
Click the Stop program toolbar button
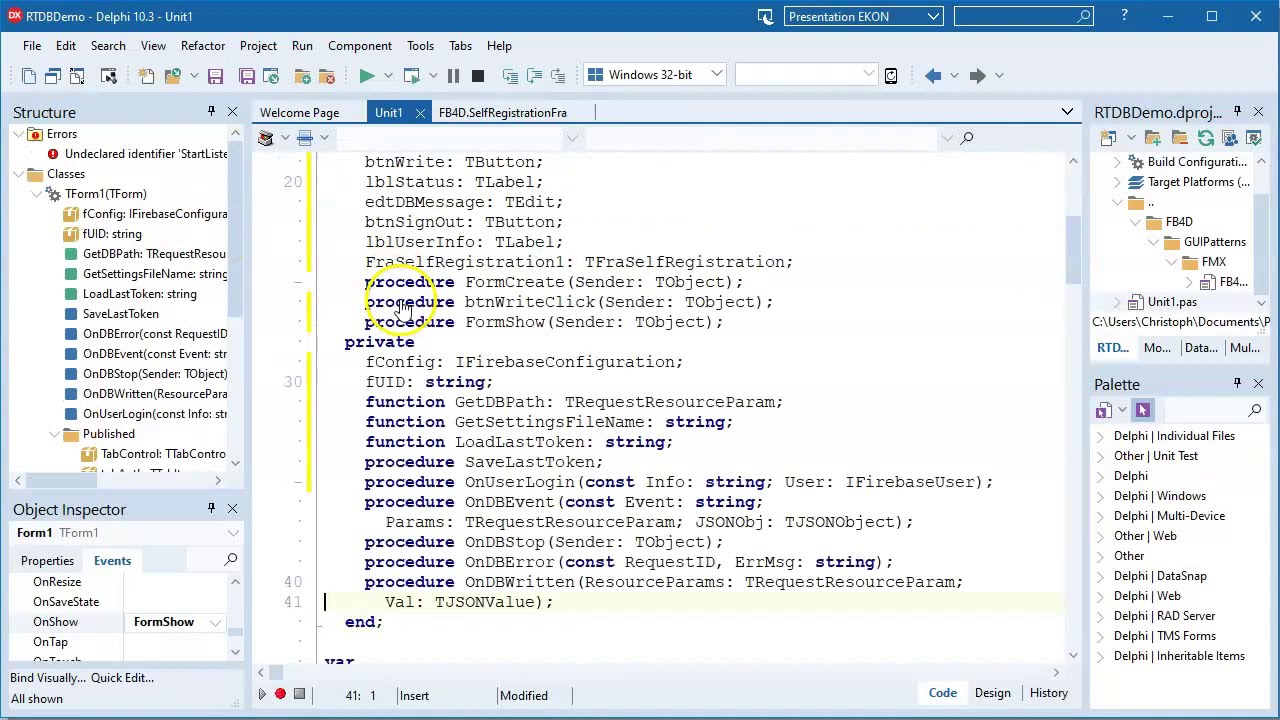(x=478, y=75)
